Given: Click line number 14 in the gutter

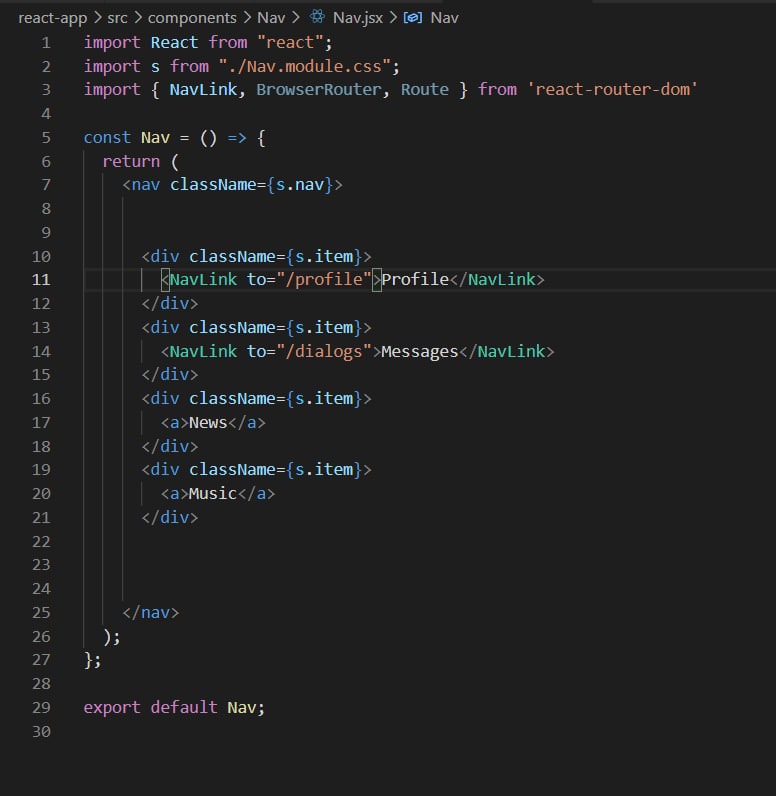Looking at the screenshot, I should pos(41,351).
